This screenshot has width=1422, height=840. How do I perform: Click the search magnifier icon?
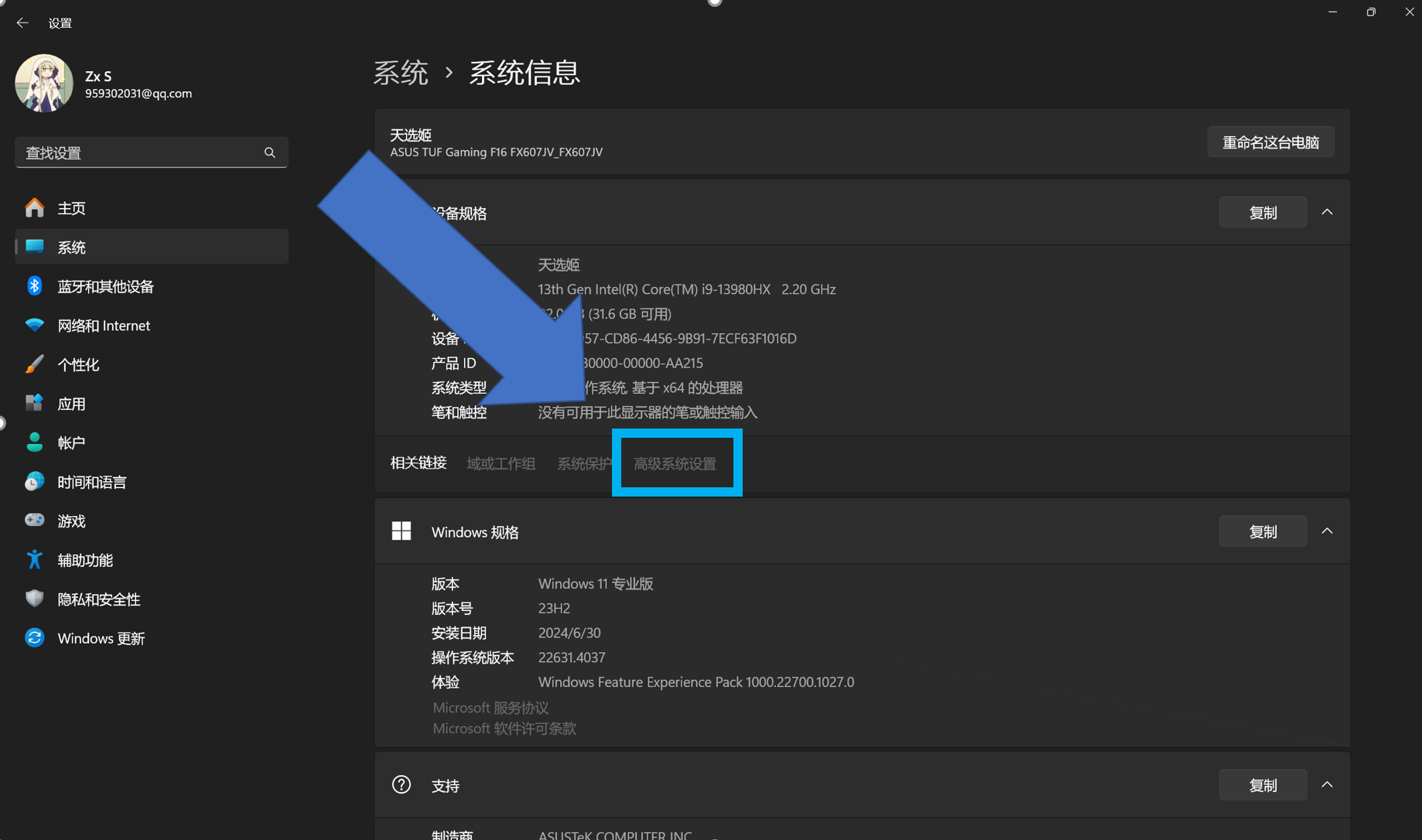(269, 152)
